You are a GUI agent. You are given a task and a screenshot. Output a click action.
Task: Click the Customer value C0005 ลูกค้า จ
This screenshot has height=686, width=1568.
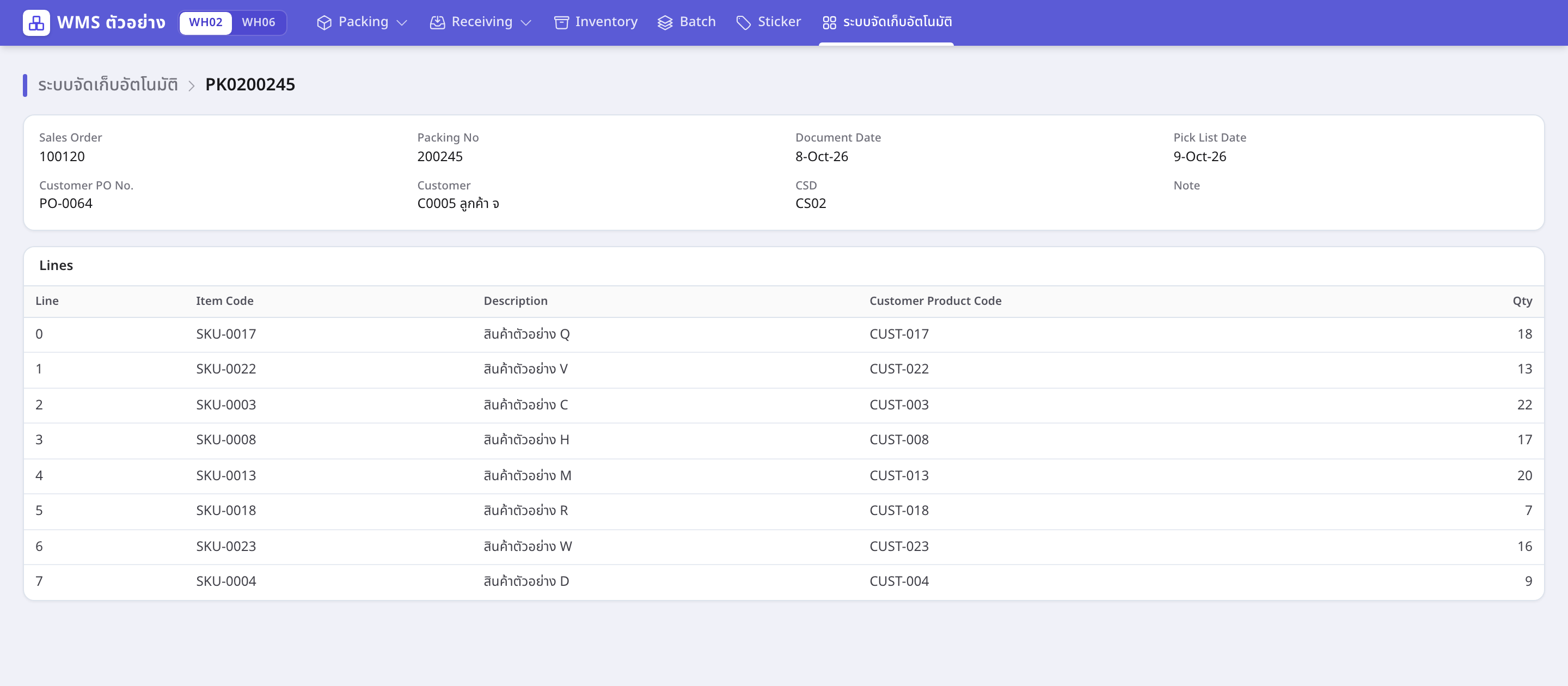[458, 203]
